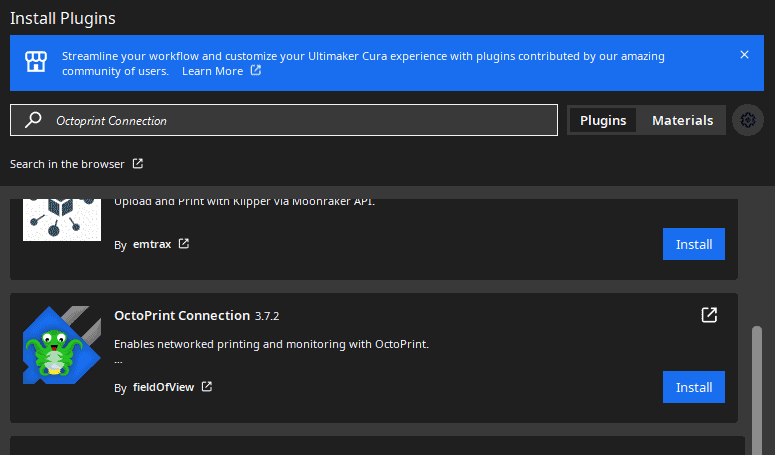775x455 pixels.
Task: Focus the Octoprint Connection search field
Action: [x=284, y=120]
